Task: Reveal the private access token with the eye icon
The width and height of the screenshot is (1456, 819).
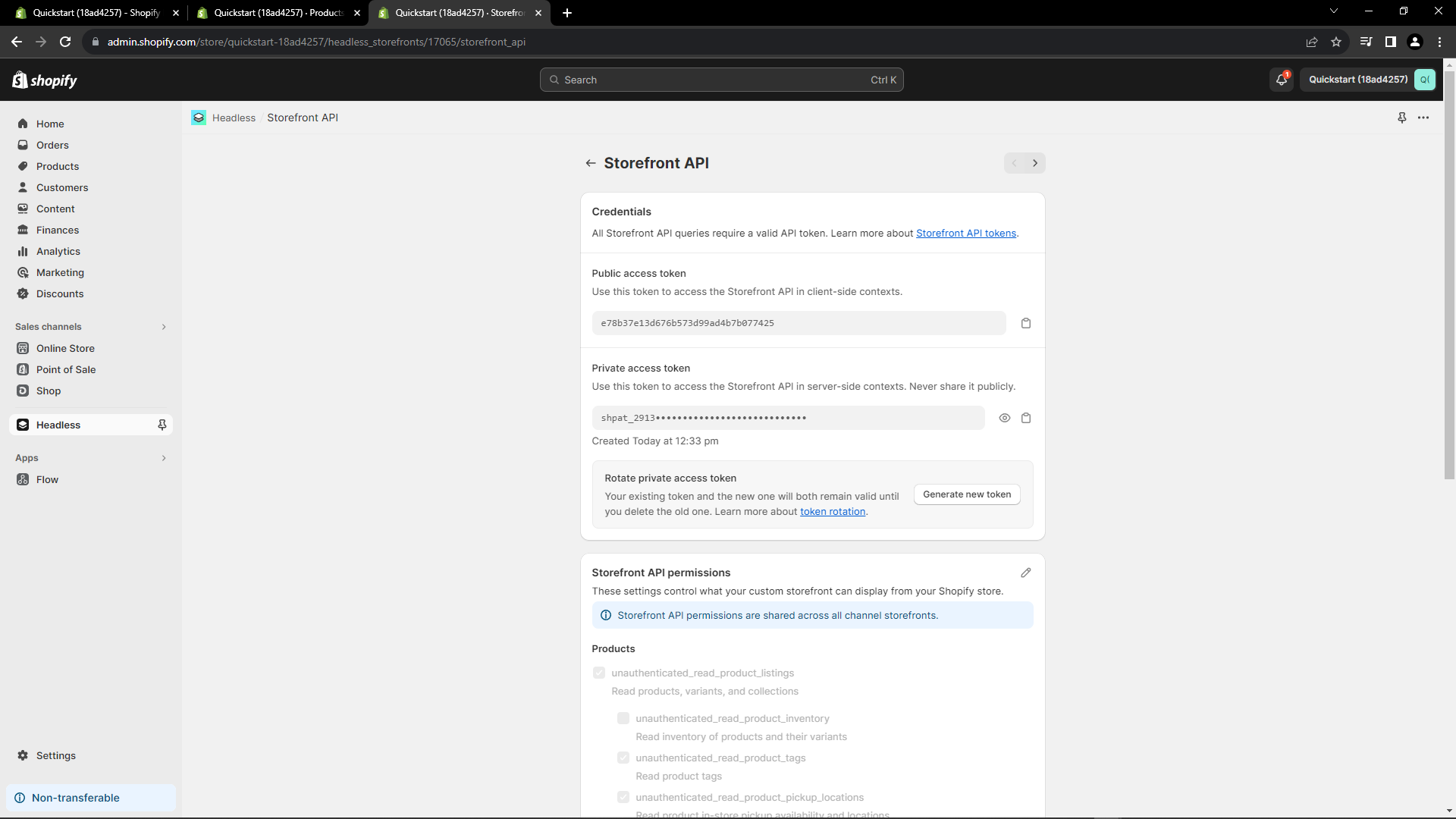Action: click(x=1004, y=418)
